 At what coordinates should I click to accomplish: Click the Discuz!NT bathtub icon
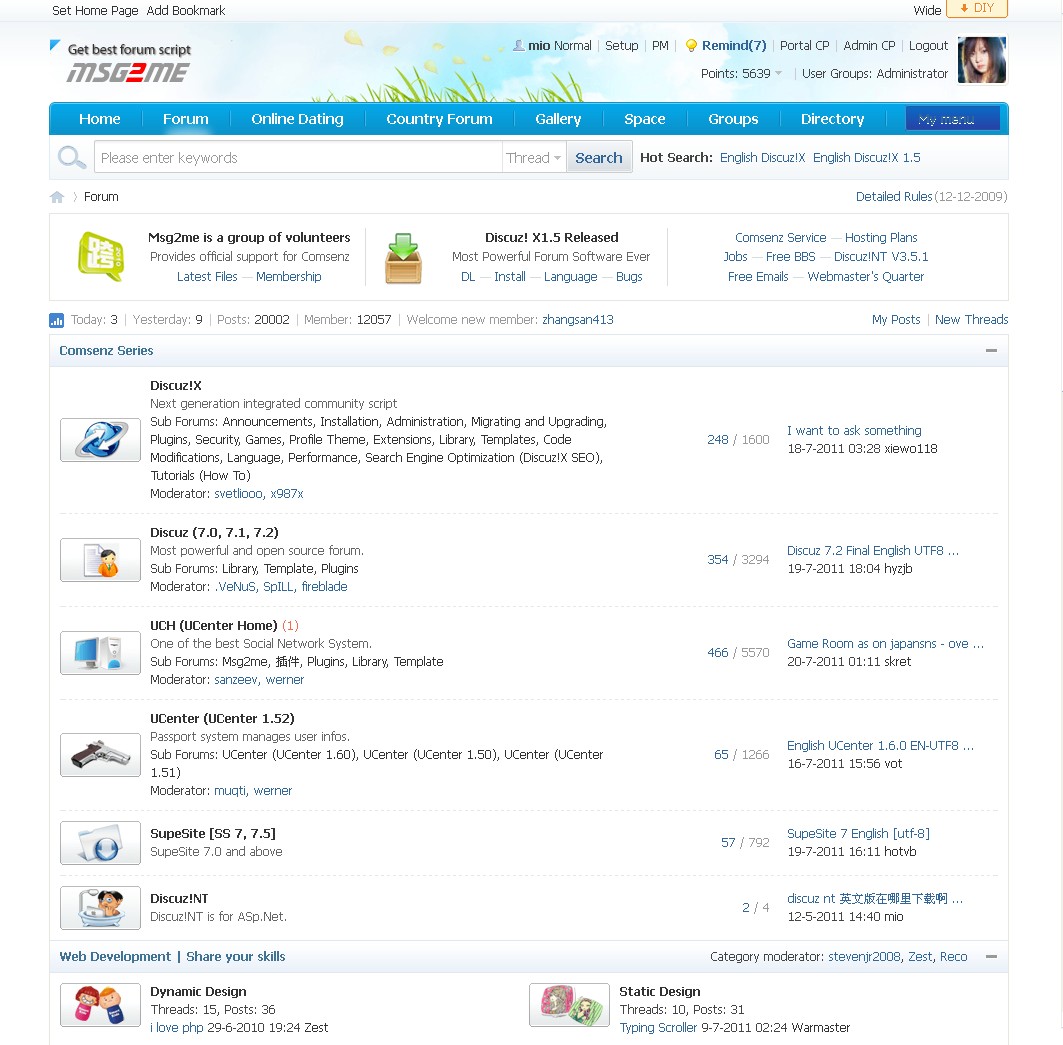click(x=100, y=907)
